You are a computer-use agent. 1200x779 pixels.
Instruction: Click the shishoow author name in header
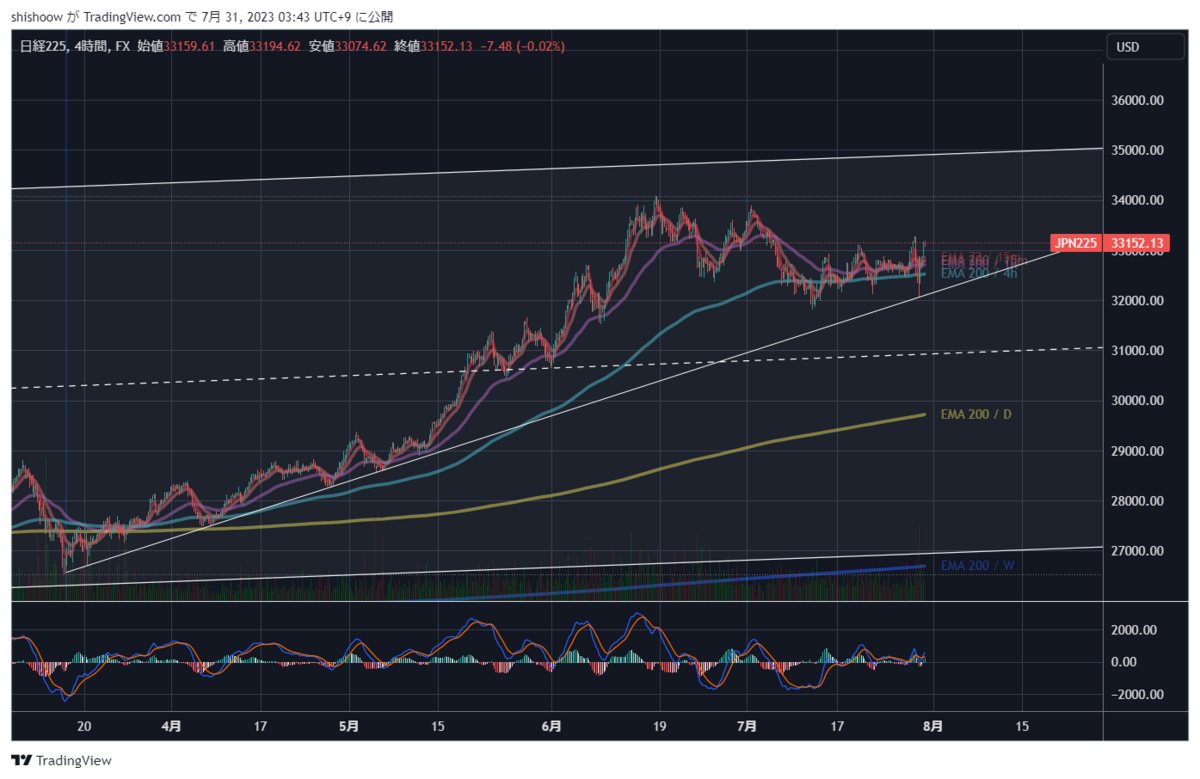click(37, 17)
